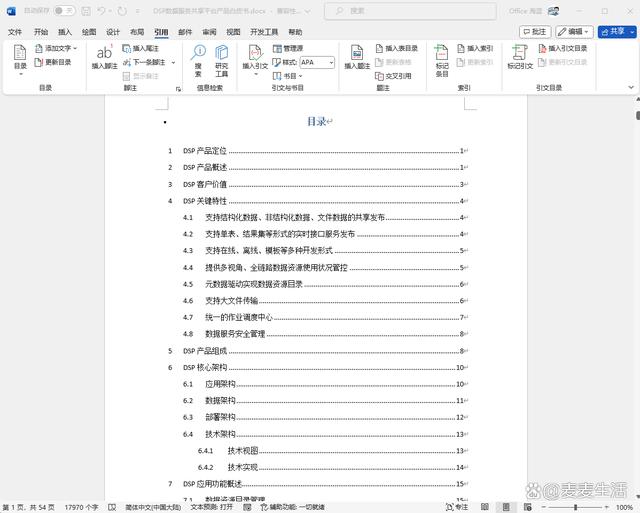
Task: Open footnote dialog launcher in 脚注 group
Action: pyautogui.click(x=178, y=89)
